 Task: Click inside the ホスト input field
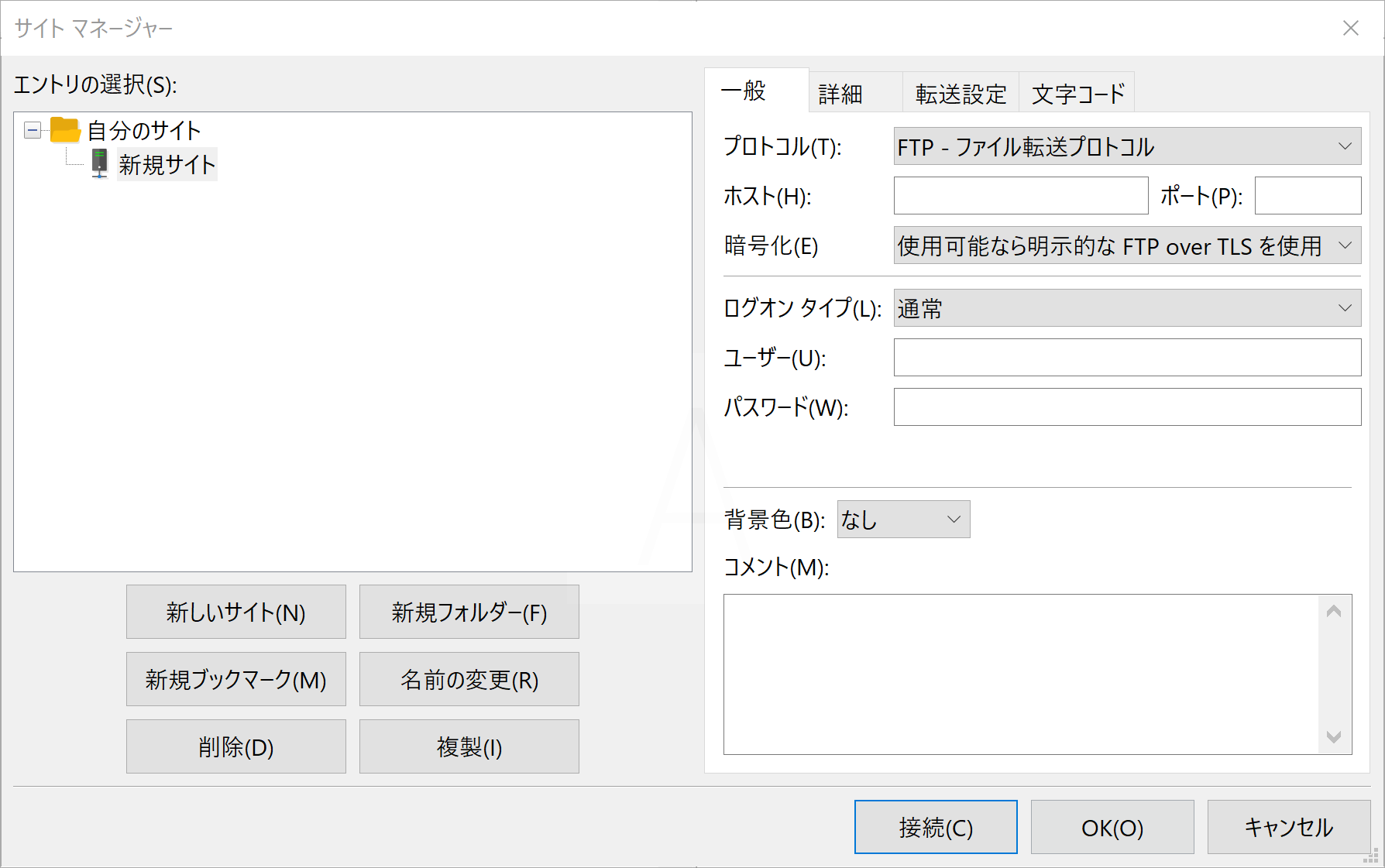[x=1020, y=196]
